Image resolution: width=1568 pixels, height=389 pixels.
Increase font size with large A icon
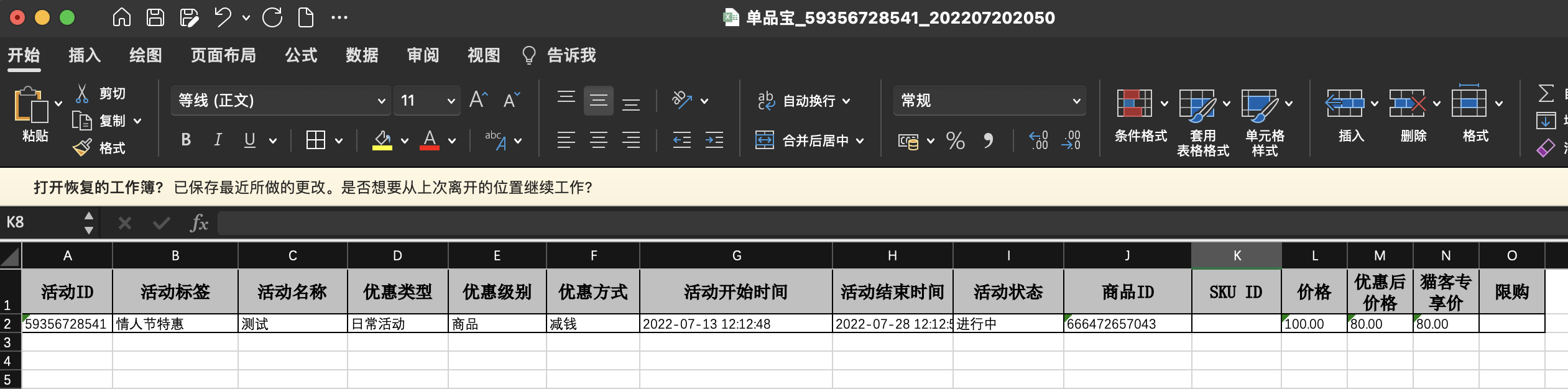[x=478, y=99]
